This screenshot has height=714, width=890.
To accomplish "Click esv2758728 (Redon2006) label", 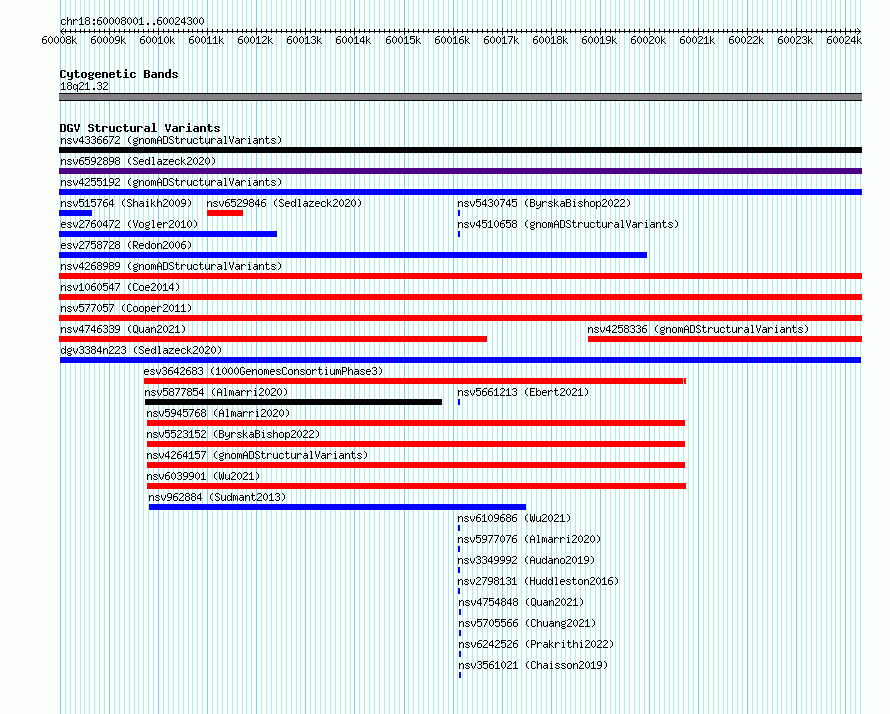I will pyautogui.click(x=126, y=245).
